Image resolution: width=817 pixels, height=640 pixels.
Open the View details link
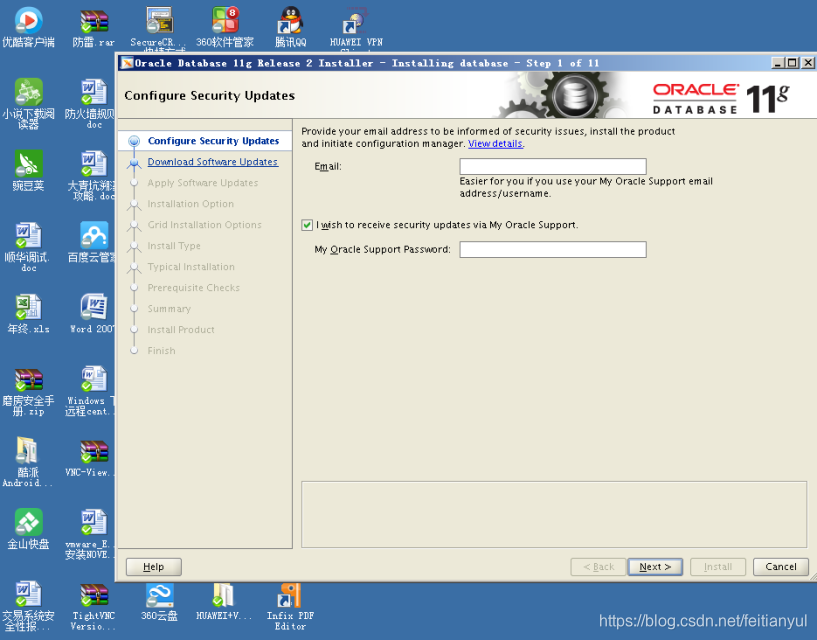pyautogui.click(x=495, y=144)
